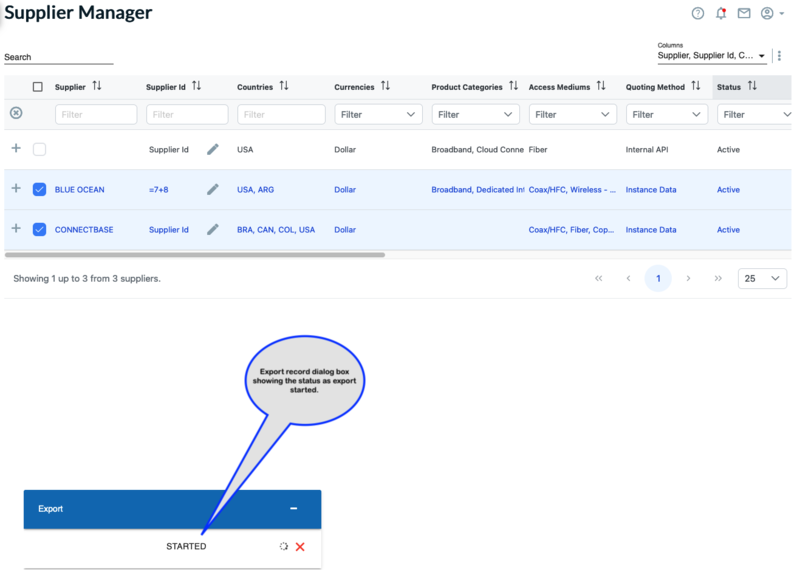Image resolution: width=800 pixels, height=570 pixels.
Task: Open the three-dot options menu beside Columns
Action: pyautogui.click(x=780, y=56)
